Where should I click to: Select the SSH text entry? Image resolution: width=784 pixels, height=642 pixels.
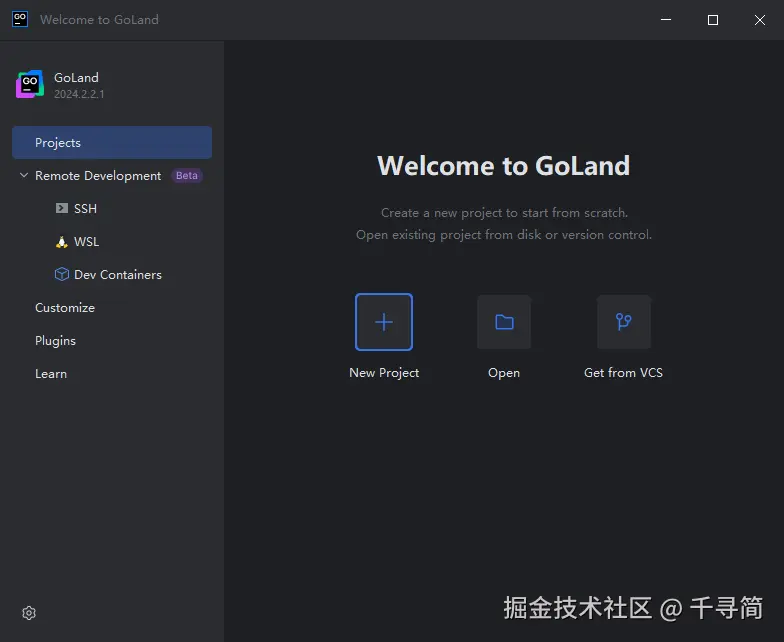click(x=86, y=208)
